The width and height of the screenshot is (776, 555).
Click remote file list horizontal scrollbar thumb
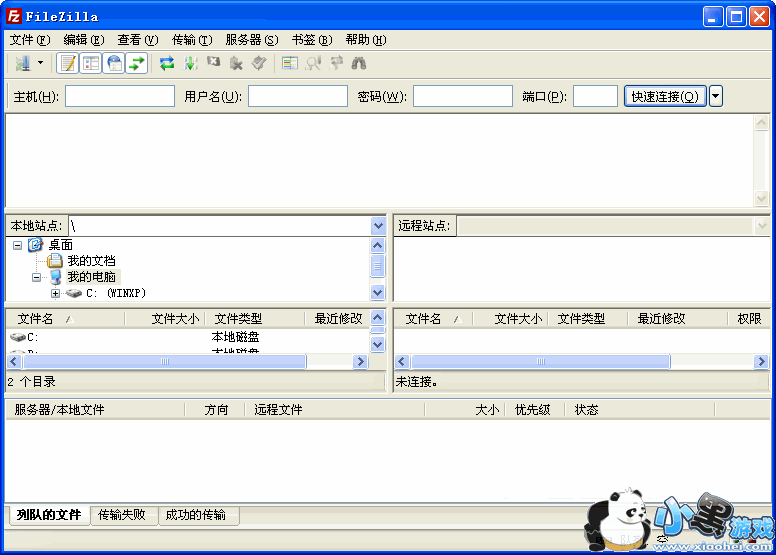tap(541, 361)
